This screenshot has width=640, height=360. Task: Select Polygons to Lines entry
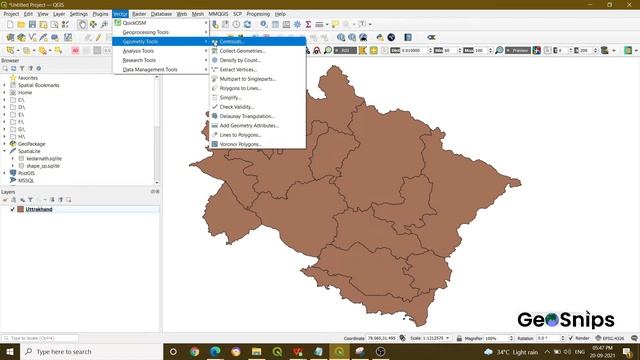tap(258, 88)
